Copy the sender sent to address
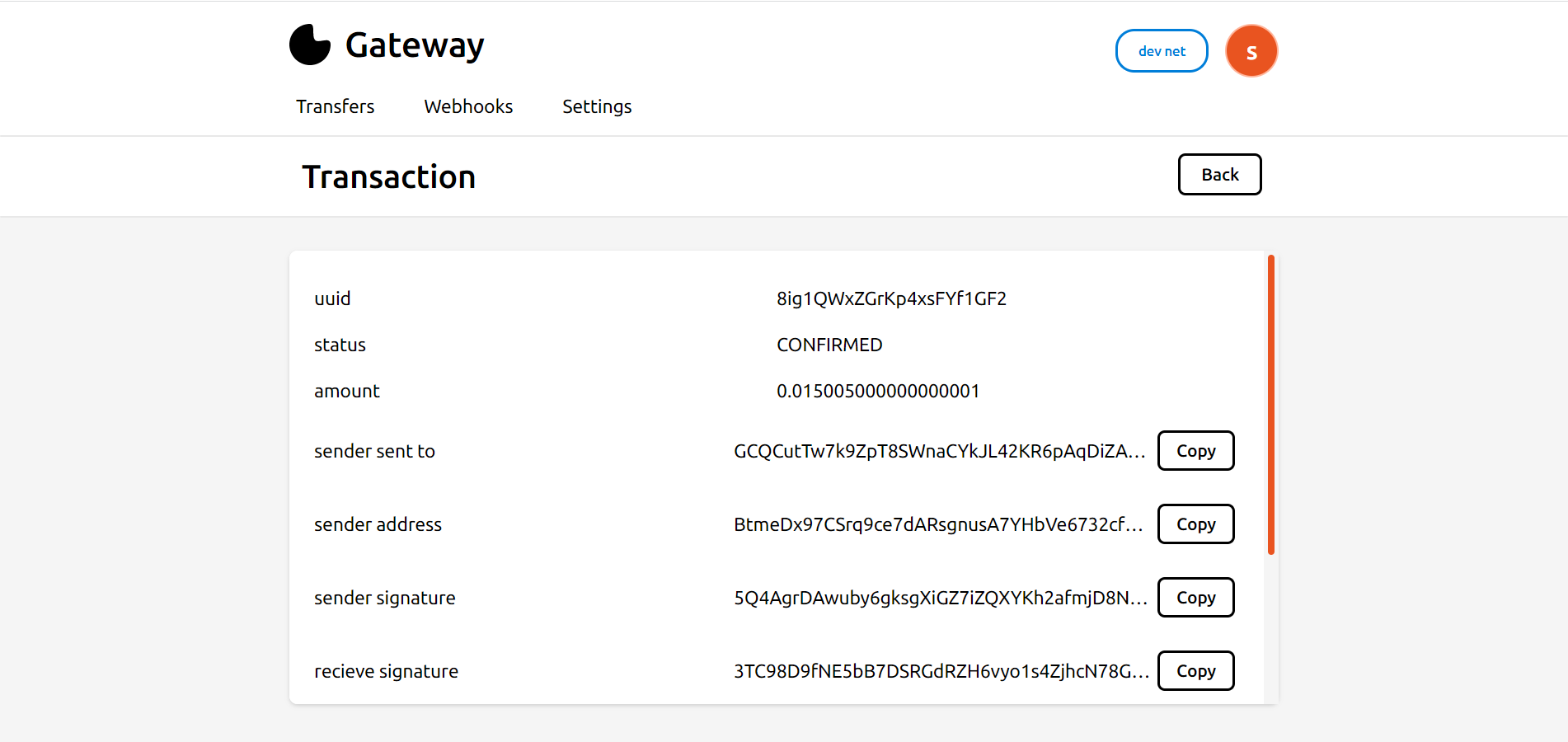1568x742 pixels. [1195, 451]
